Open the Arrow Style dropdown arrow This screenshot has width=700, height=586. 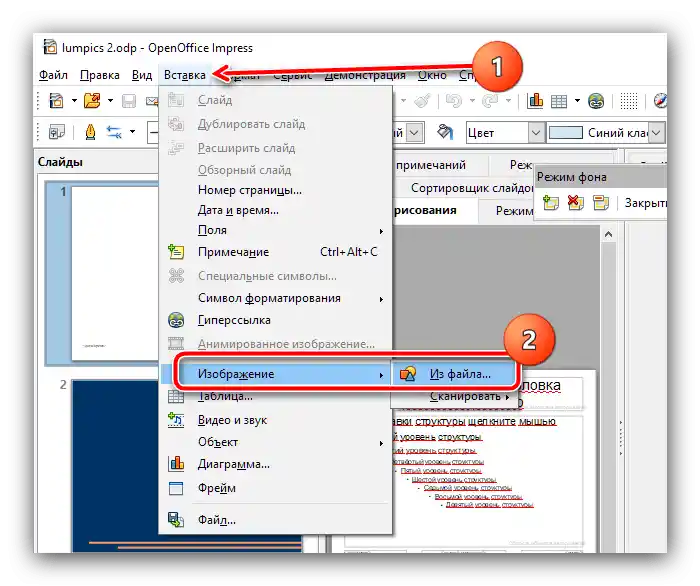pos(133,132)
